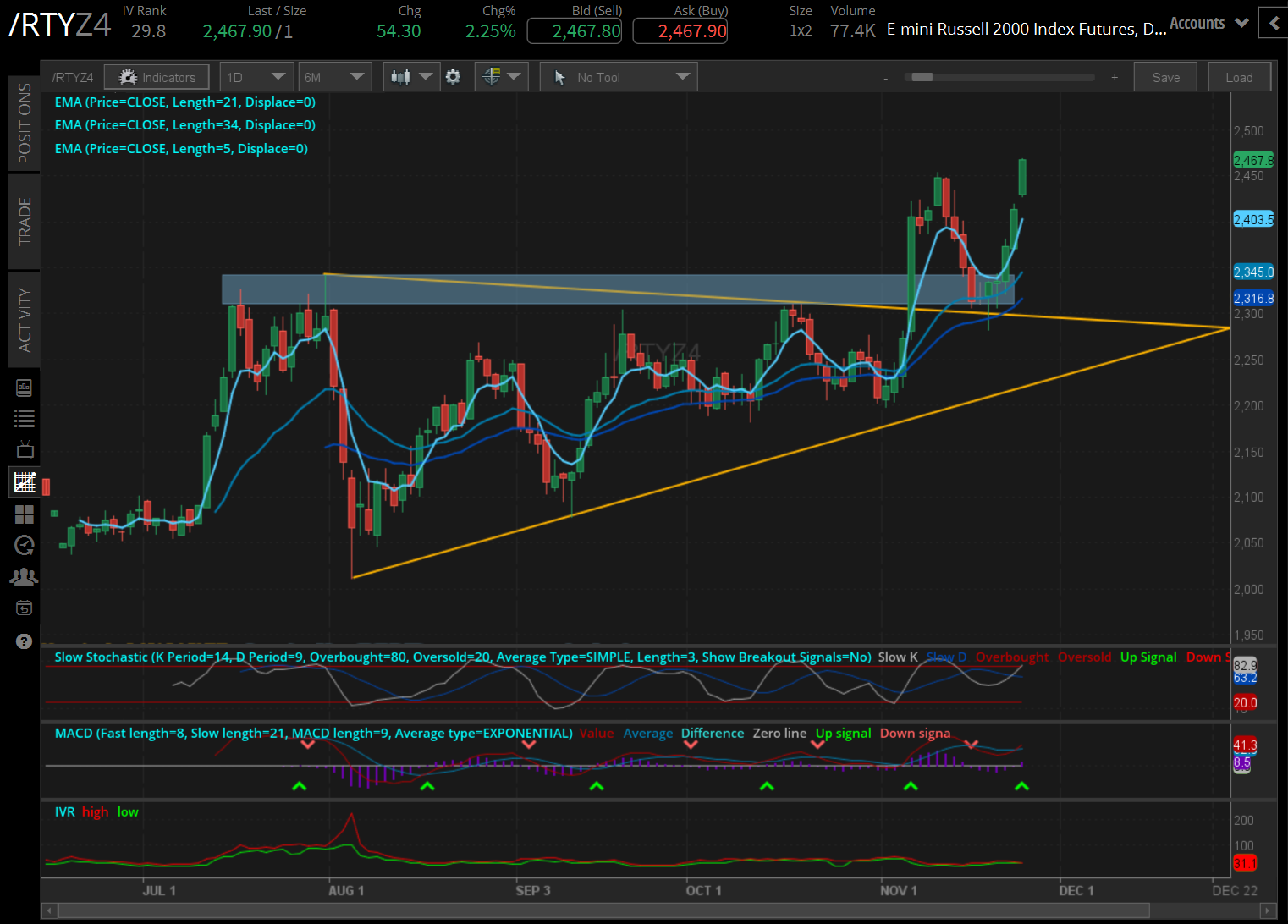Expand the Accounts dropdown
This screenshot has width=1288, height=924.
pyautogui.click(x=1209, y=24)
